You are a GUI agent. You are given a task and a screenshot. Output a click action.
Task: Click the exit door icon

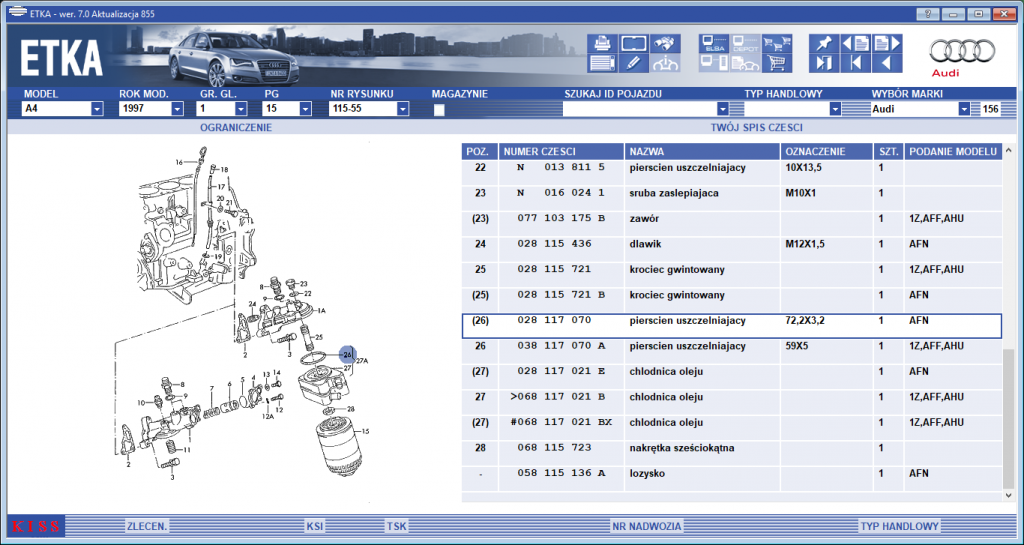point(824,63)
